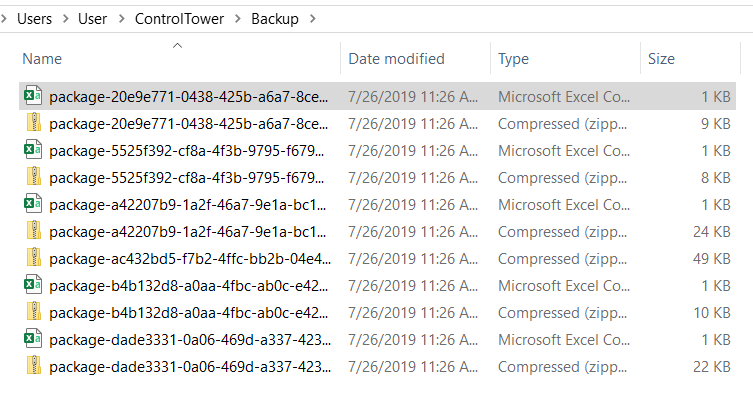Select the zip icon of 24 KB package-a42207b9 archive
Image resolution: width=753 pixels, height=401 pixels.
click(33, 231)
